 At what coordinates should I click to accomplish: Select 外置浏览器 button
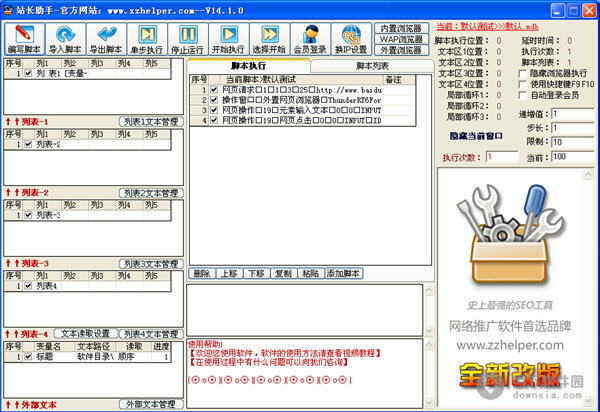(x=401, y=50)
